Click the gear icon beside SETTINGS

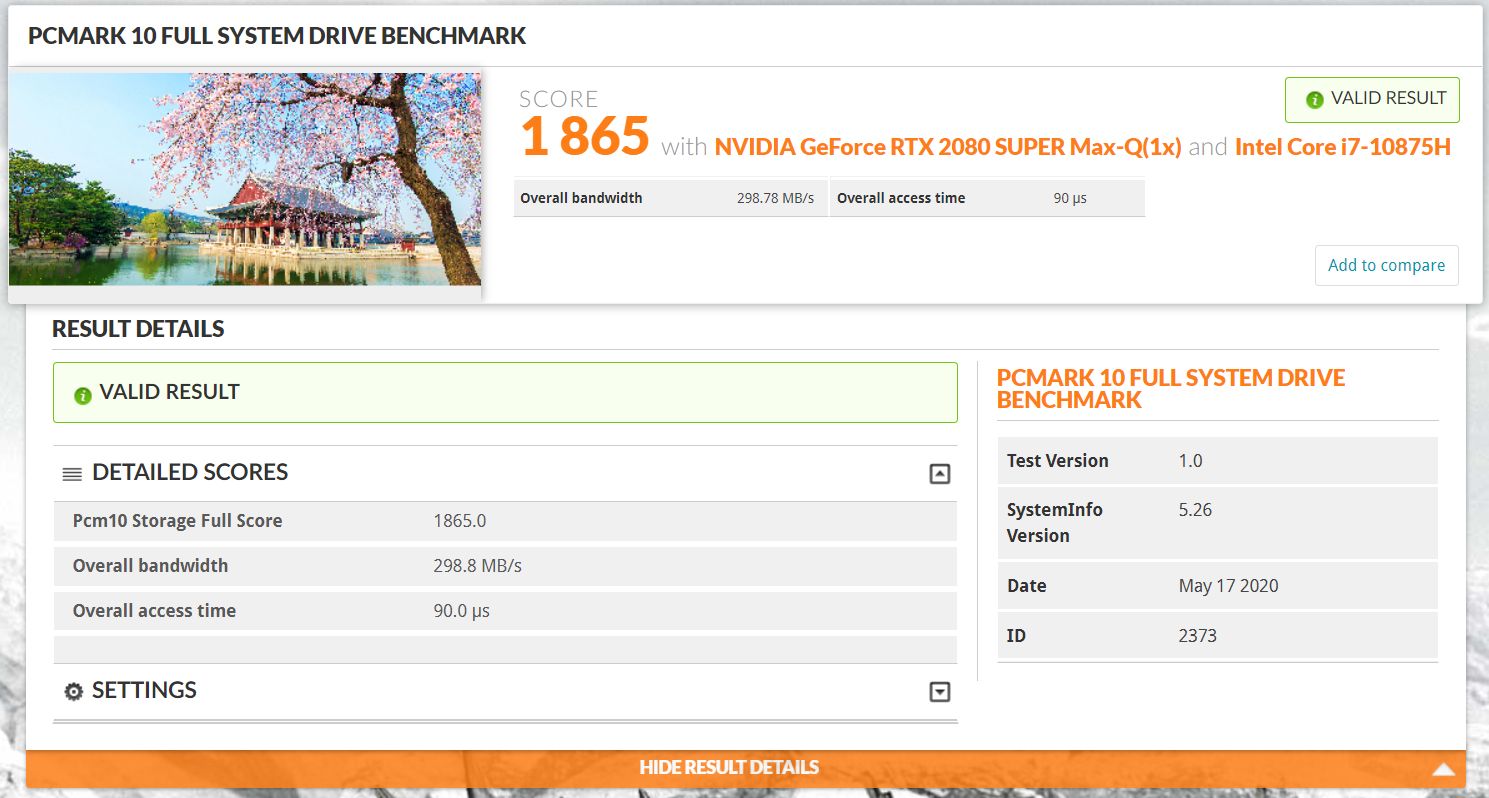pyautogui.click(x=72, y=692)
